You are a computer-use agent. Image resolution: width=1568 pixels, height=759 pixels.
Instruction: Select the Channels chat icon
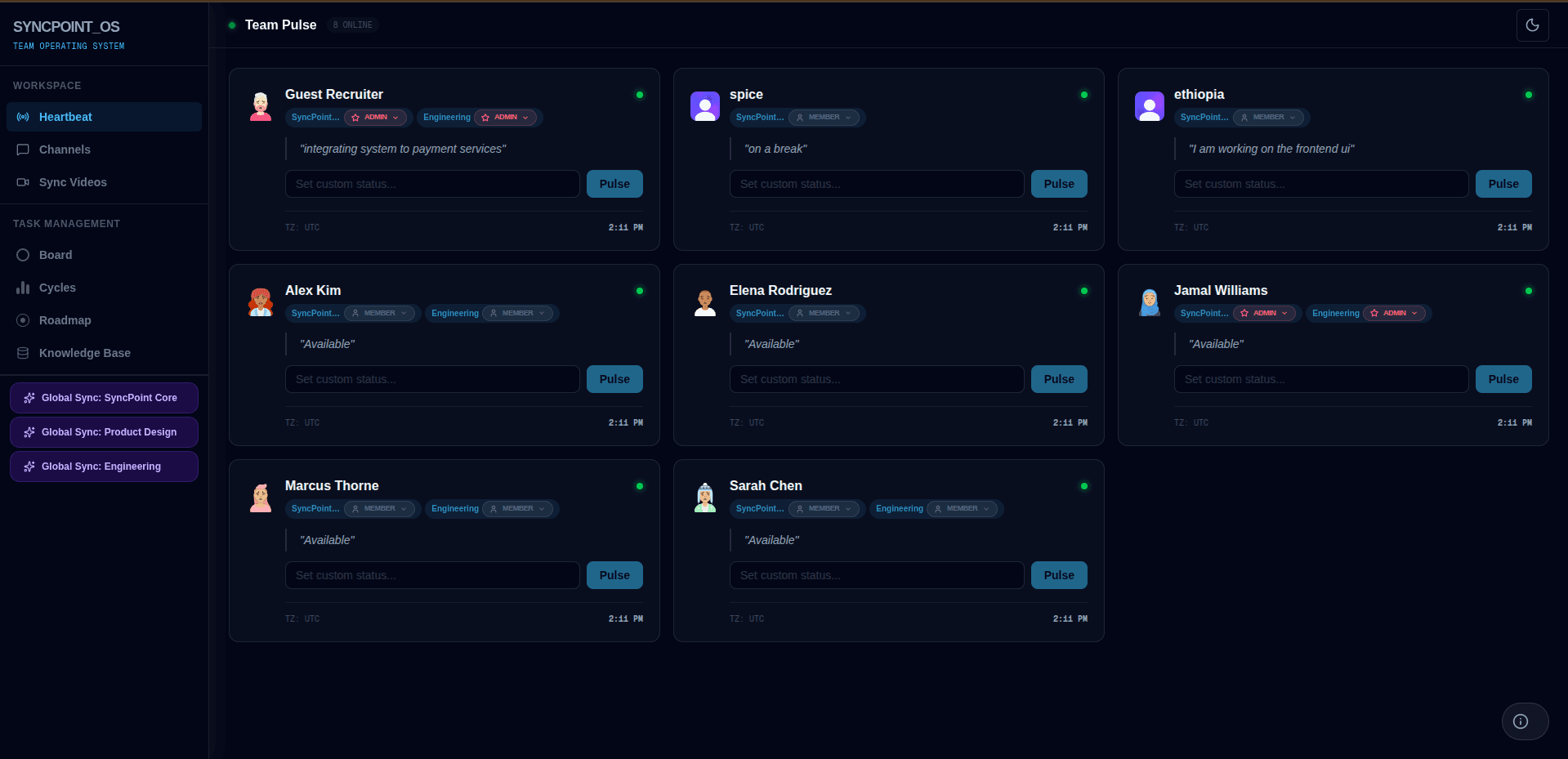point(23,150)
